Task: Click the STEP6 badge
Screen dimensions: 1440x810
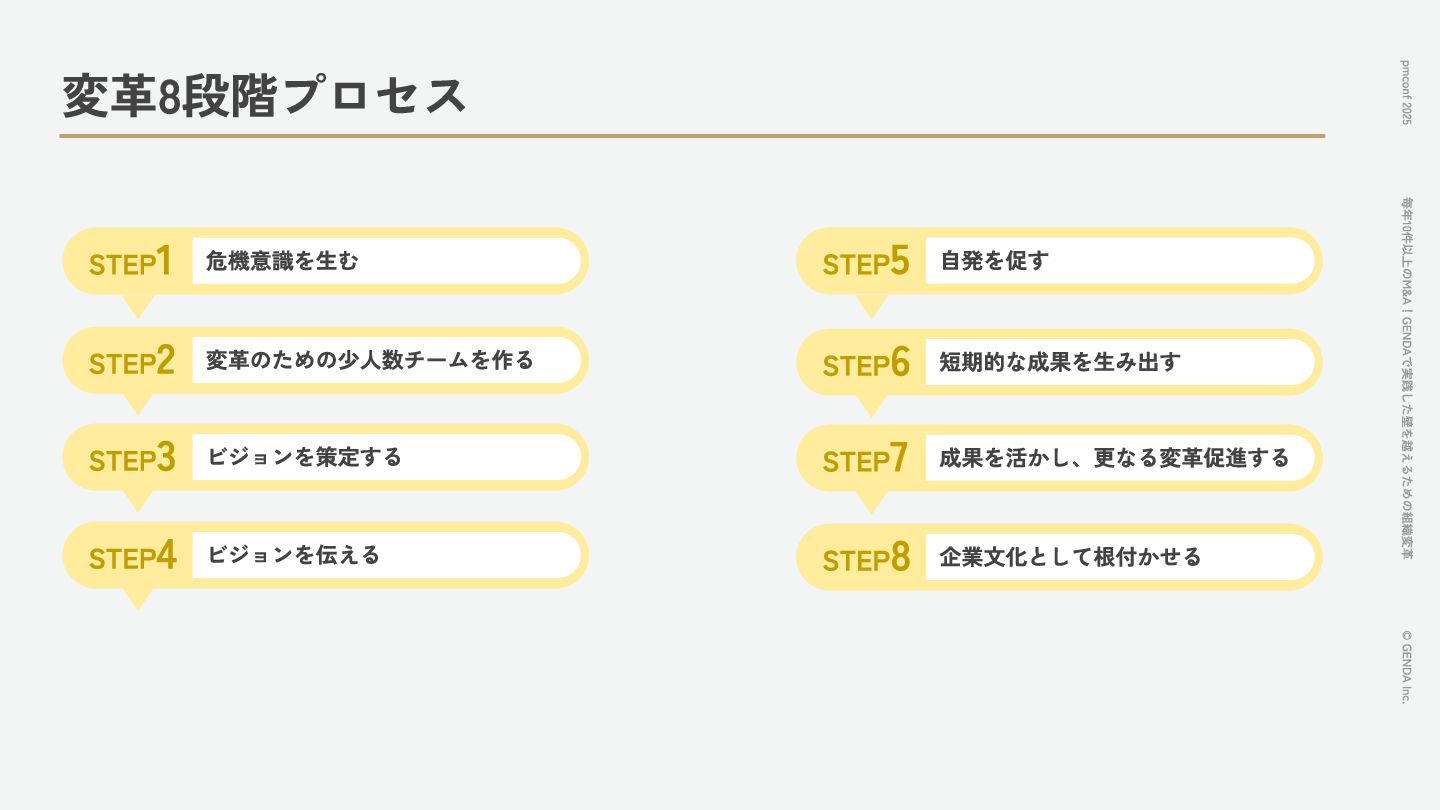Action: tap(866, 363)
